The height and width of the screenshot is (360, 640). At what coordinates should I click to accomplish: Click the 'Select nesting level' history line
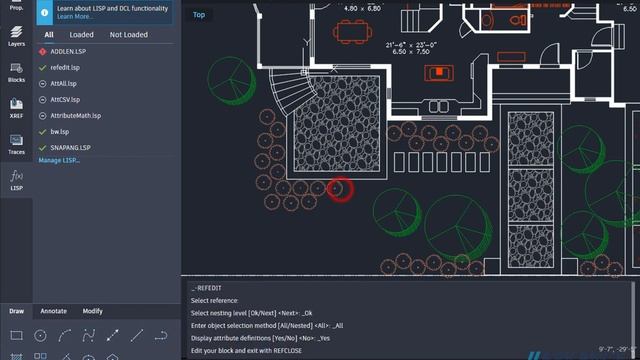click(x=251, y=313)
